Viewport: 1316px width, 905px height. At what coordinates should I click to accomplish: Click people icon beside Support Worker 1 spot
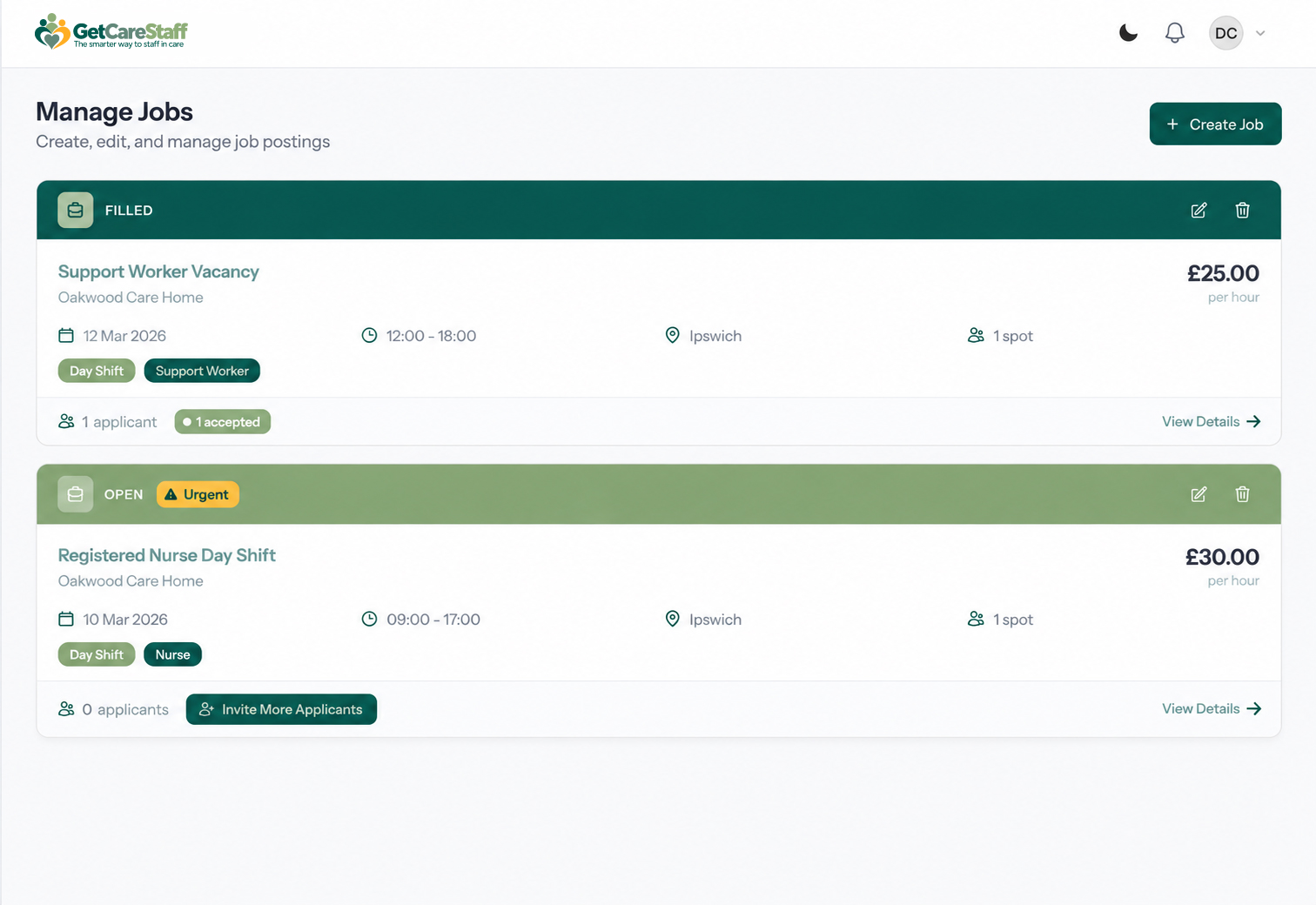[976, 335]
